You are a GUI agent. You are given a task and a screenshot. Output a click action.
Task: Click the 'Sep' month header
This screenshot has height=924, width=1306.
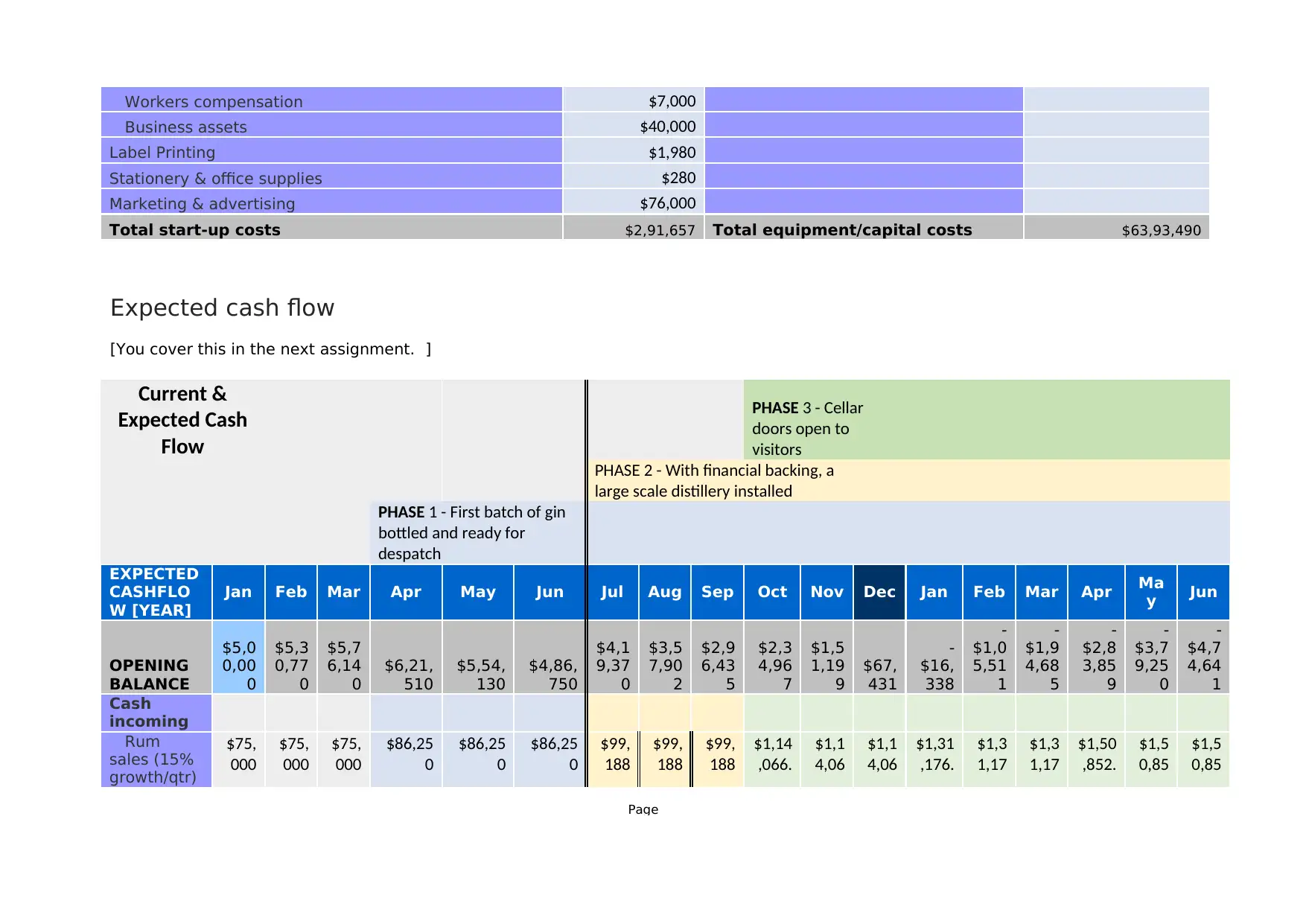pos(717,592)
